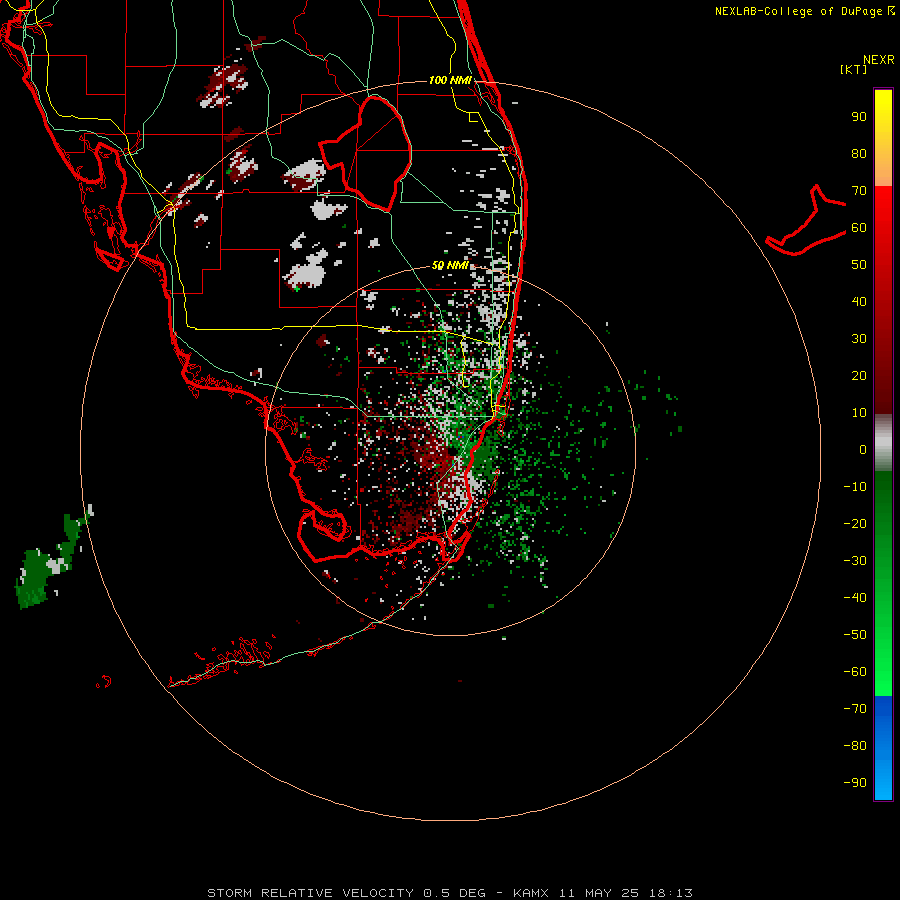Pick the yellow segment of the color bar
Image resolution: width=900 pixels, height=900 pixels.
pyautogui.click(x=883, y=138)
